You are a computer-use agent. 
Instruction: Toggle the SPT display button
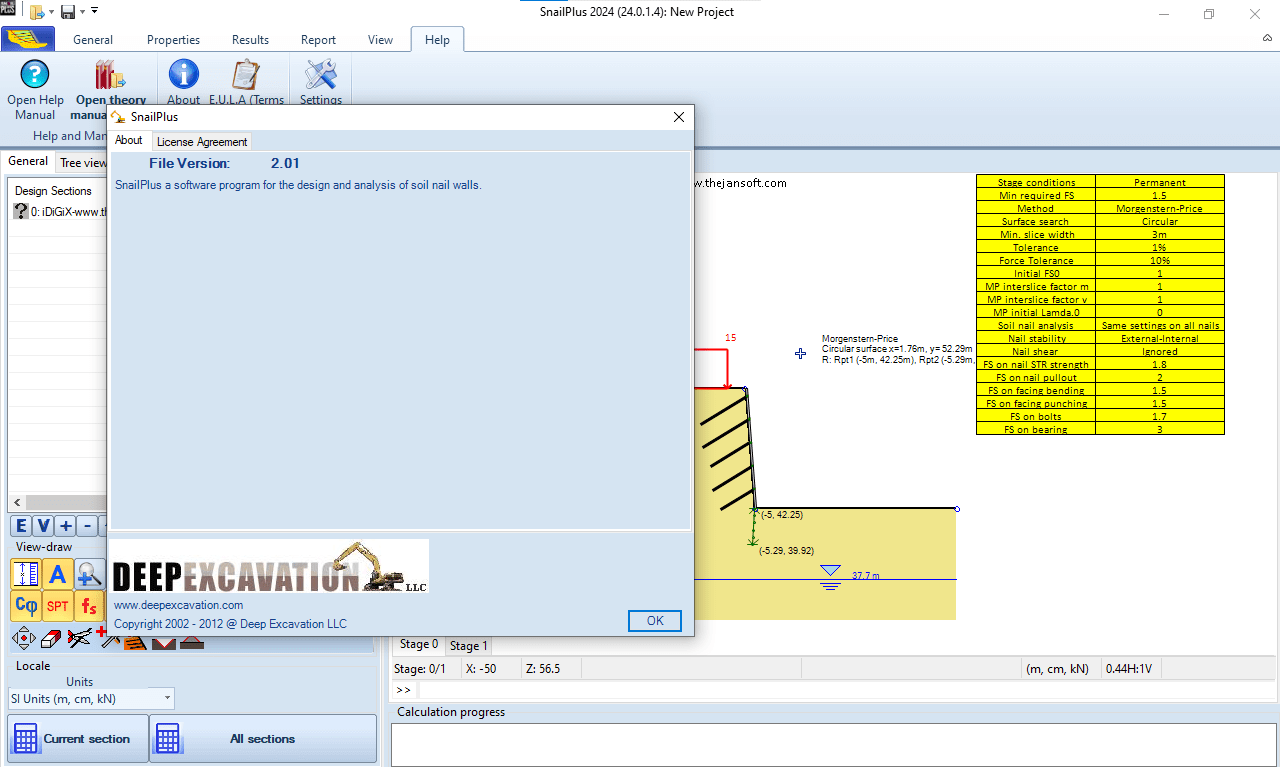[58, 606]
